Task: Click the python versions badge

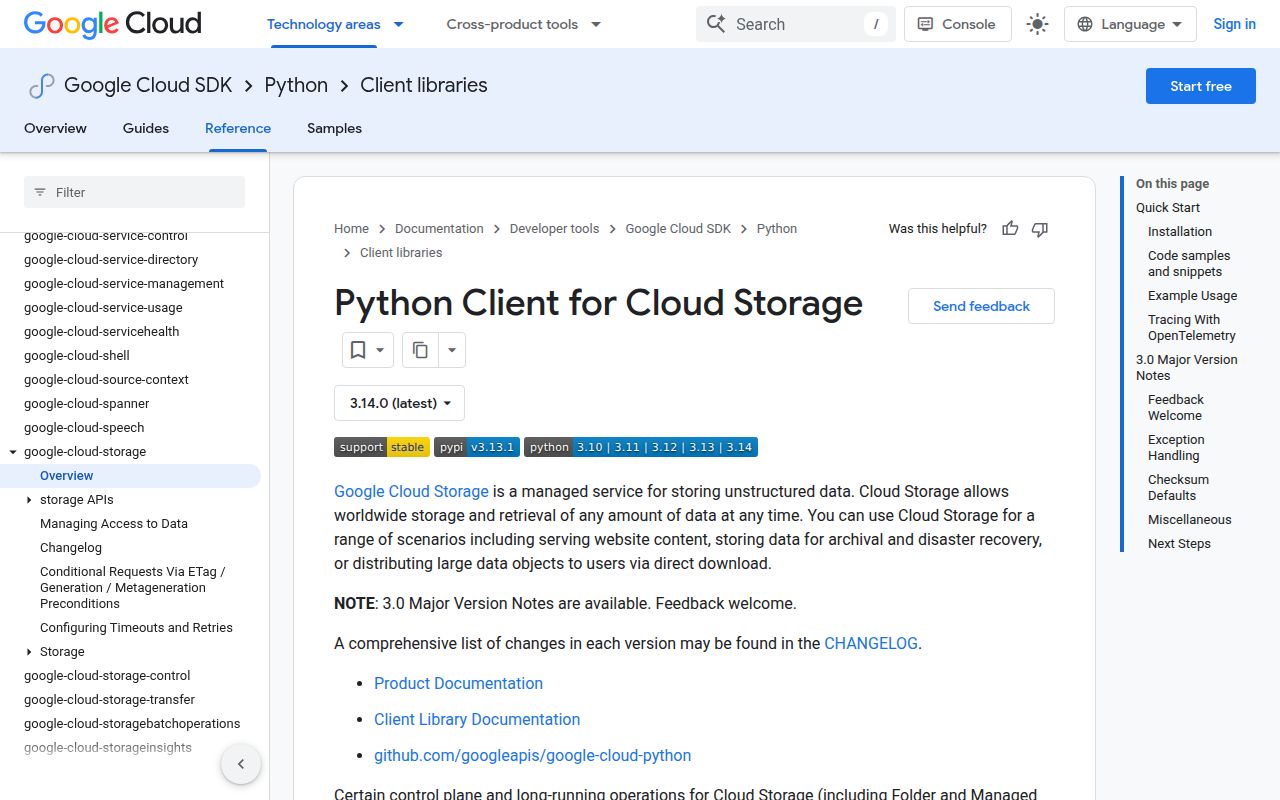Action: click(641, 447)
